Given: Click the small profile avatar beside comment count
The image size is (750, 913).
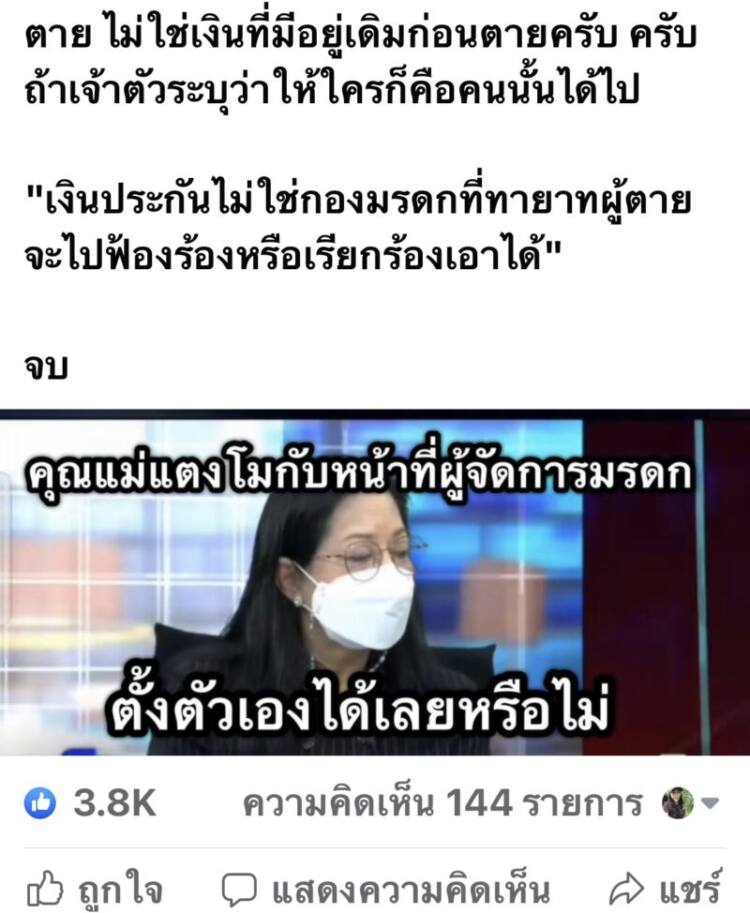Looking at the screenshot, I should tap(677, 803).
